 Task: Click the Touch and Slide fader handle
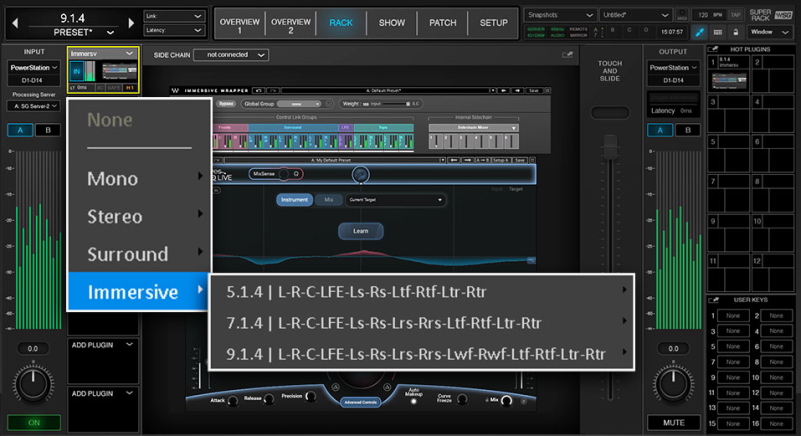click(x=610, y=148)
